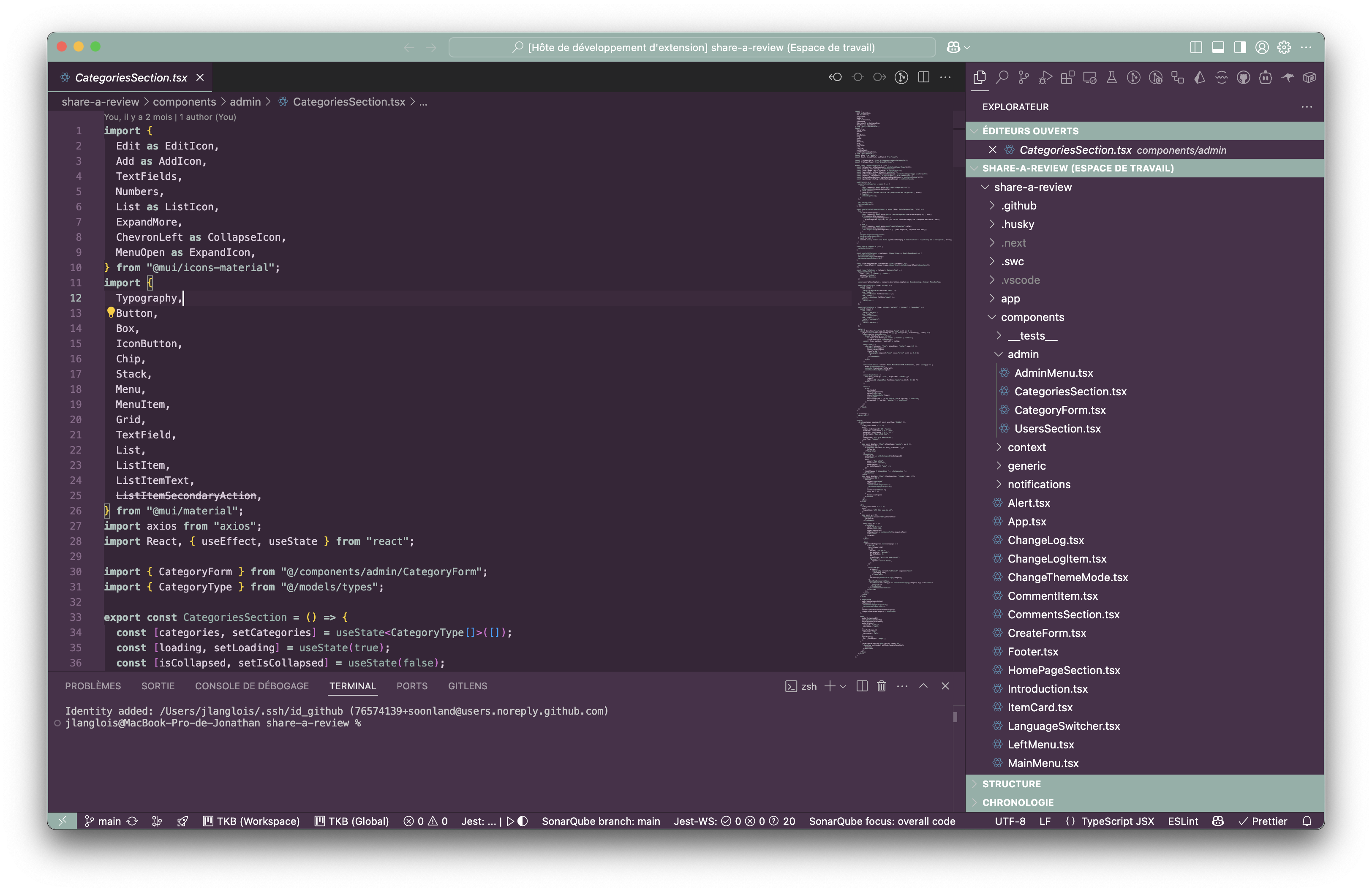Open Run and Debug view
The height and width of the screenshot is (892, 1372).
click(1046, 77)
